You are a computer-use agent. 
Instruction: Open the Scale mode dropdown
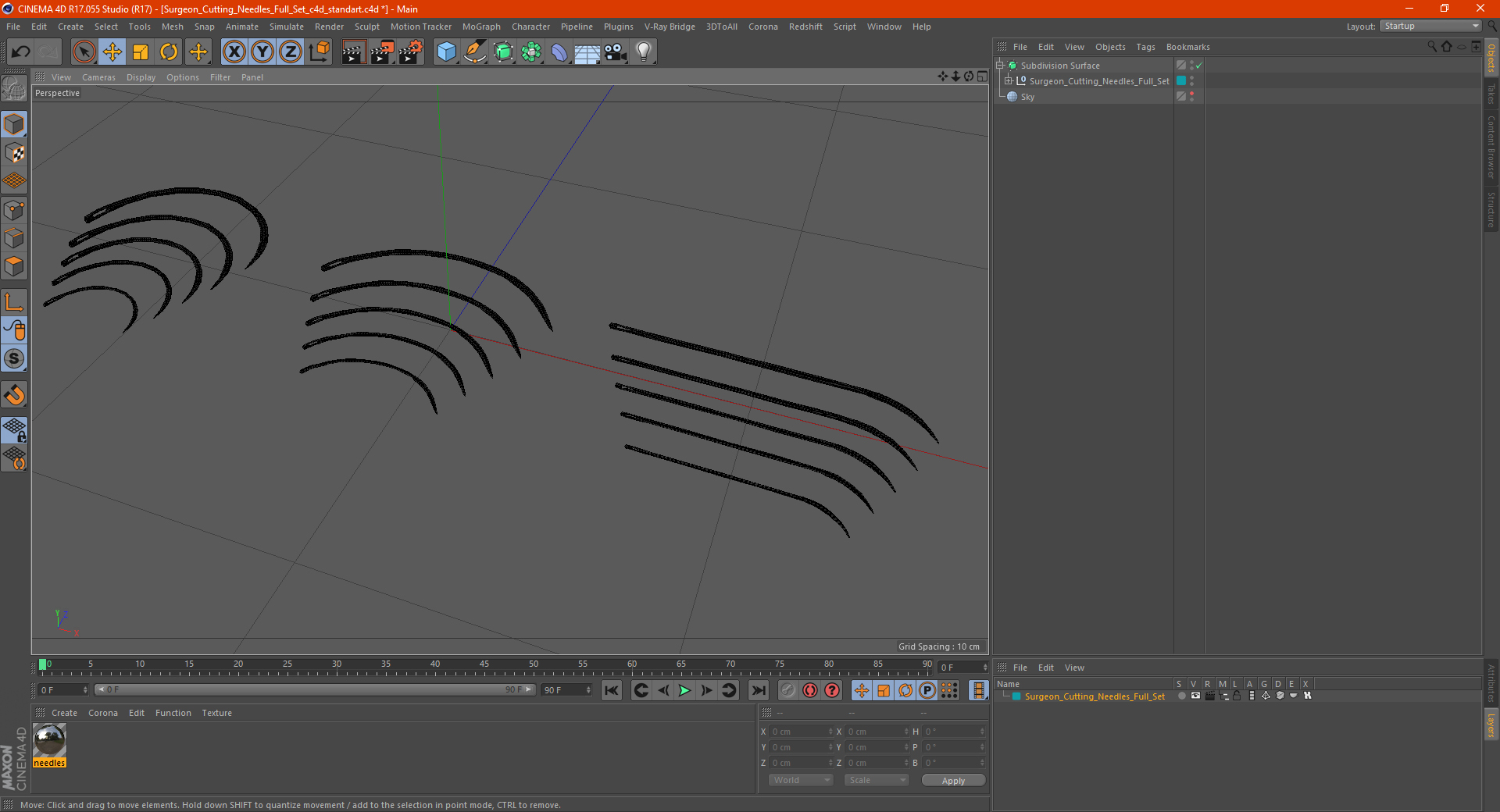click(x=876, y=780)
